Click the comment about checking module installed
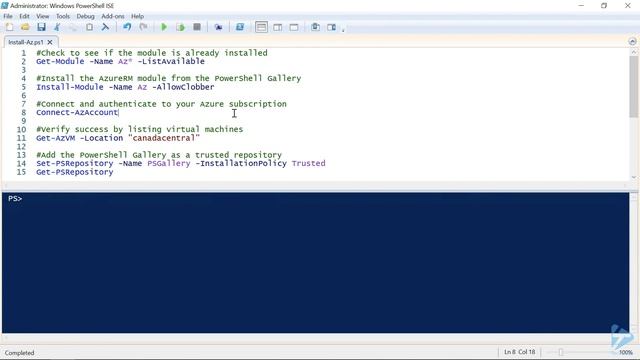 point(152,53)
